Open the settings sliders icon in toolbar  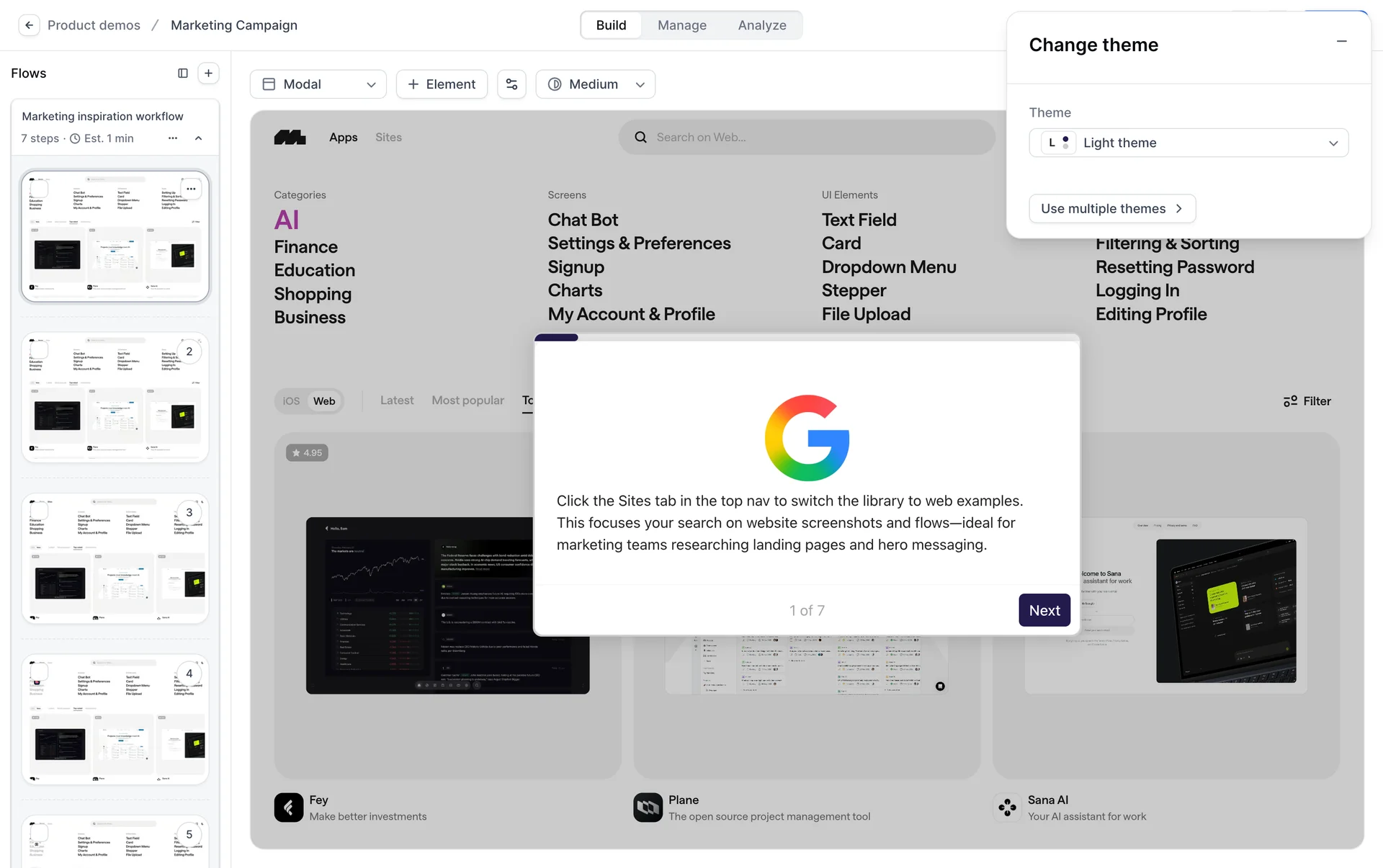pyautogui.click(x=511, y=84)
